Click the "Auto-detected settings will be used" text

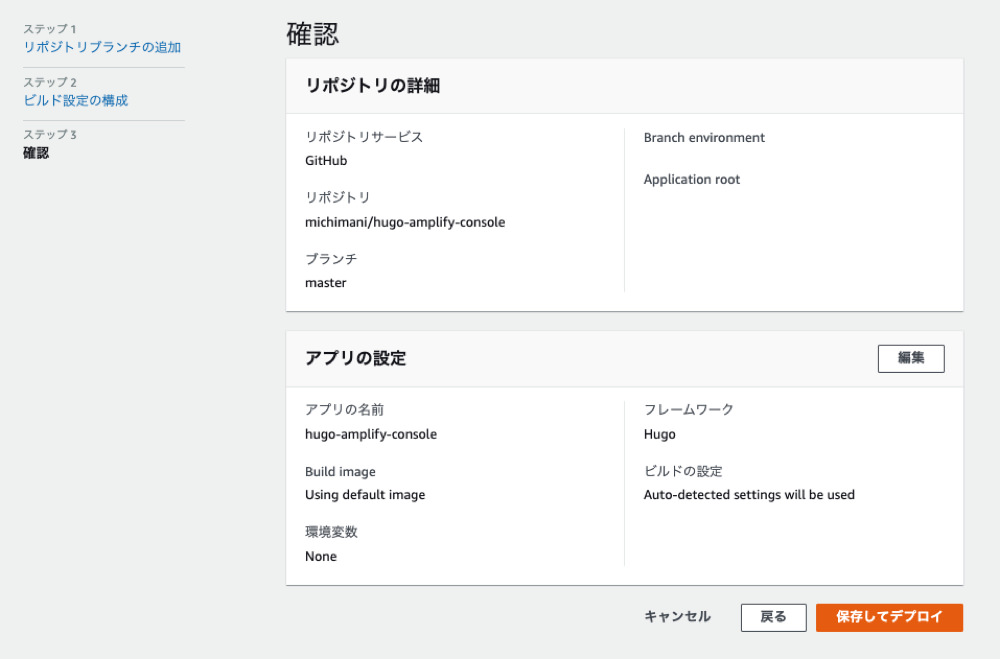[750, 495]
